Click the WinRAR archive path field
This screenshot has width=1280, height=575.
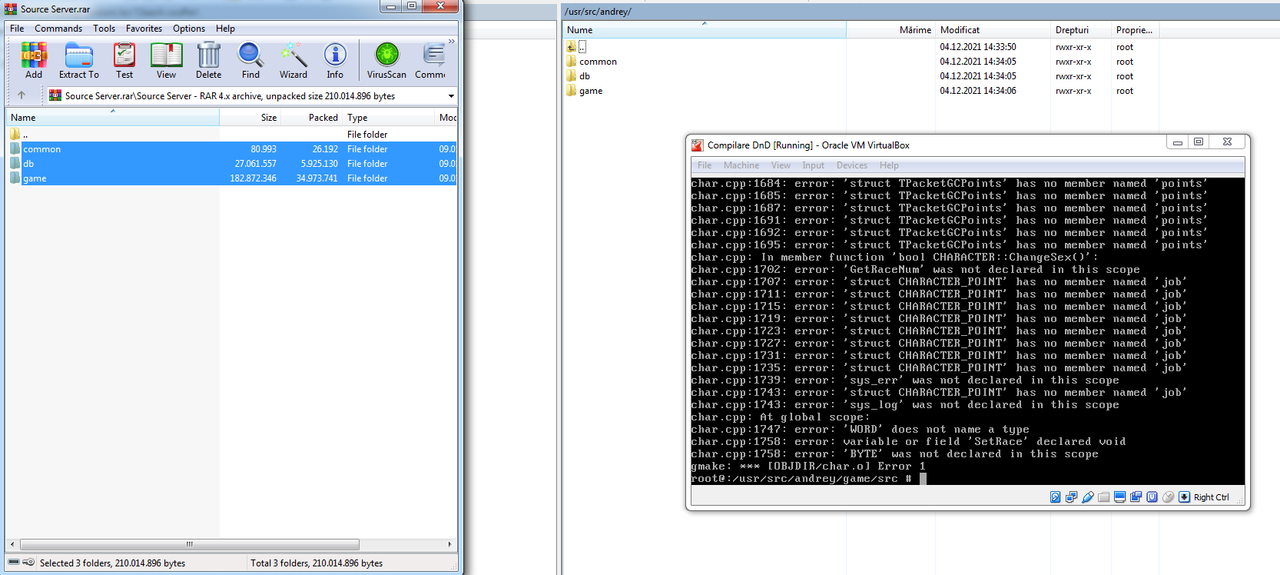[251, 96]
